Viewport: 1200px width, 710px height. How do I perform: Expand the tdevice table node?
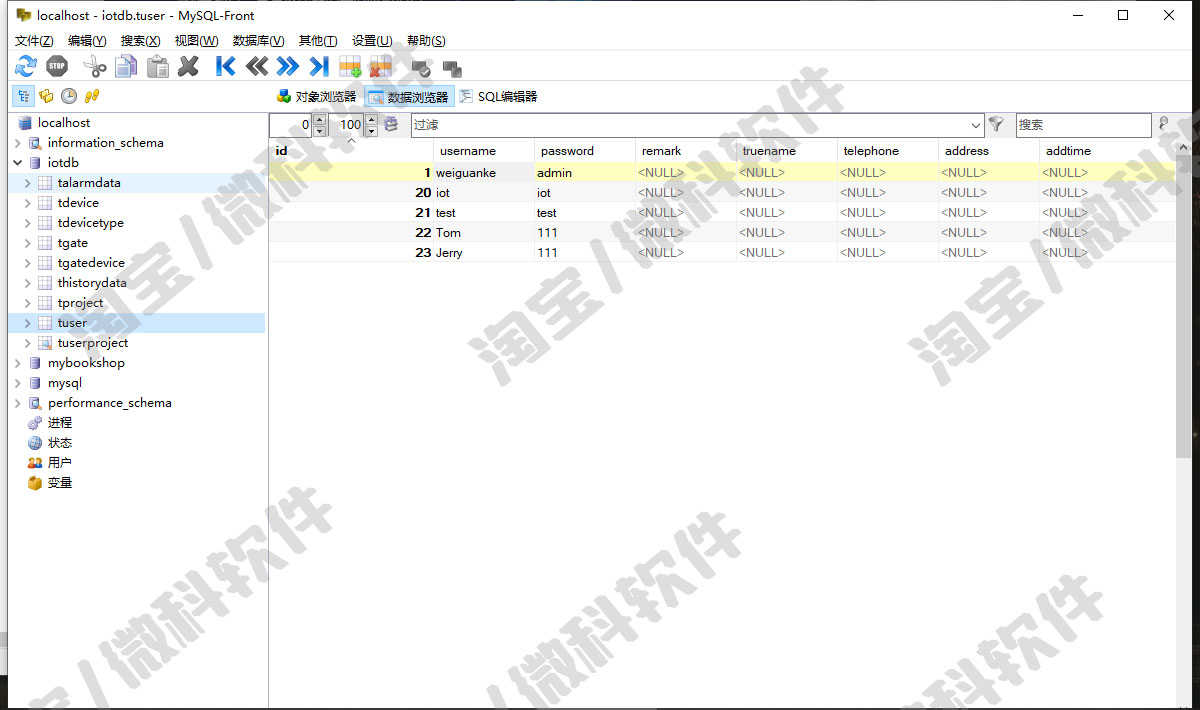point(28,203)
